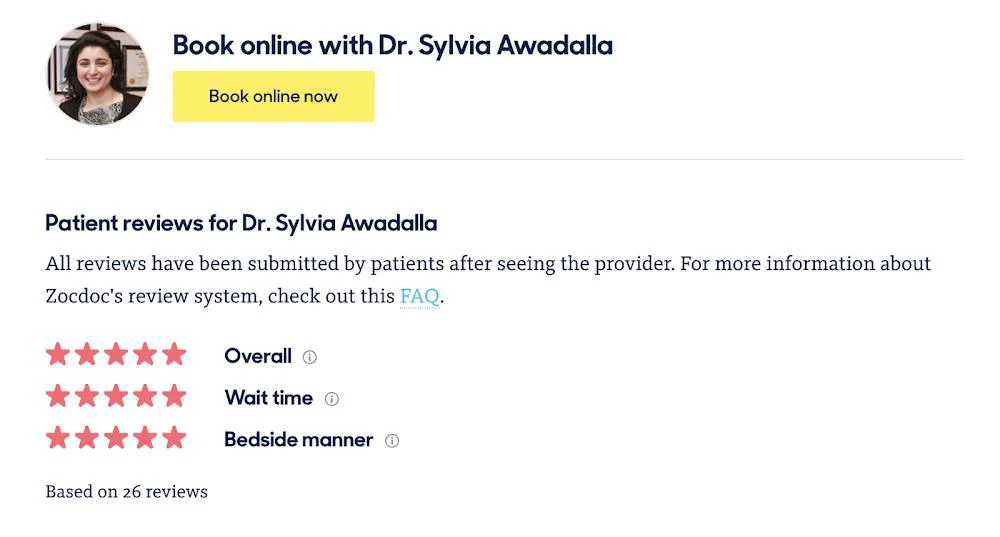
Task: Click second star in Wait time row
Action: [87, 396]
